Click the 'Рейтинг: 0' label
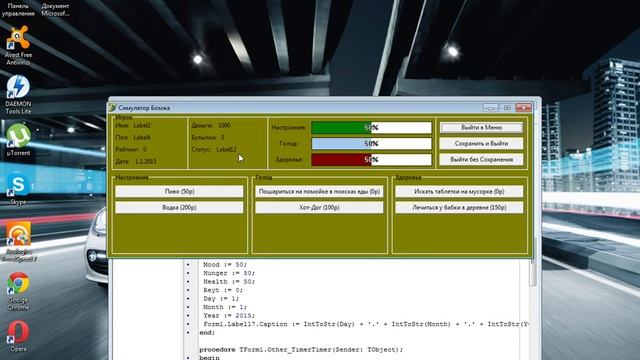 (131, 149)
